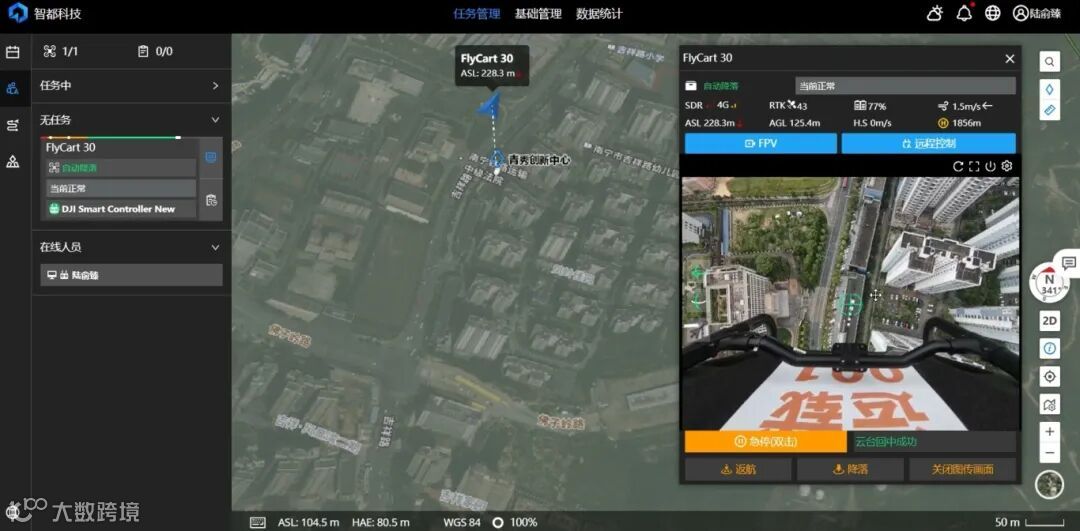Click the wind speed 1.5m/s indicator
The height and width of the screenshot is (531, 1080).
(965, 106)
